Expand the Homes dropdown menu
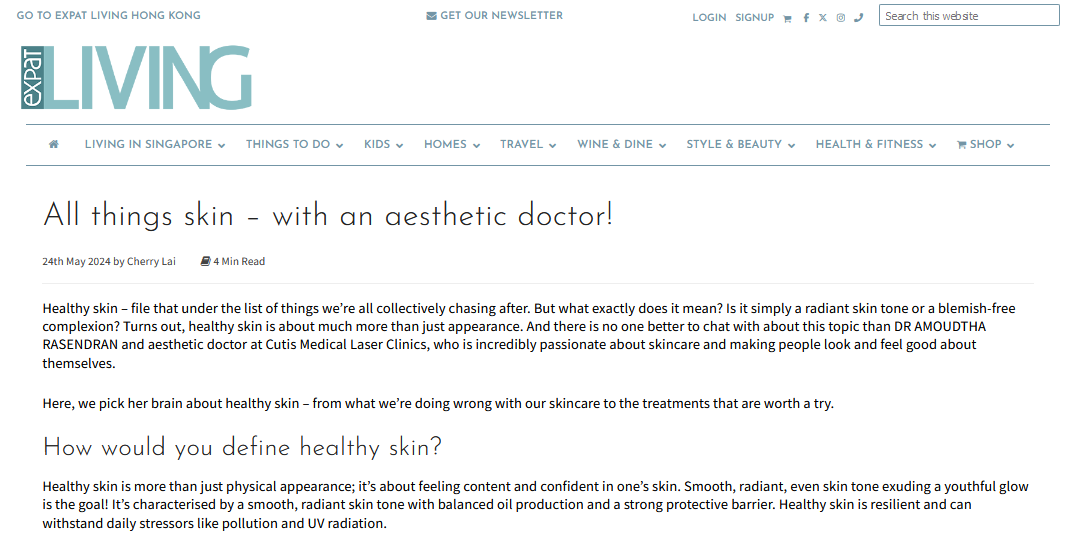1071x552 pixels. (451, 145)
